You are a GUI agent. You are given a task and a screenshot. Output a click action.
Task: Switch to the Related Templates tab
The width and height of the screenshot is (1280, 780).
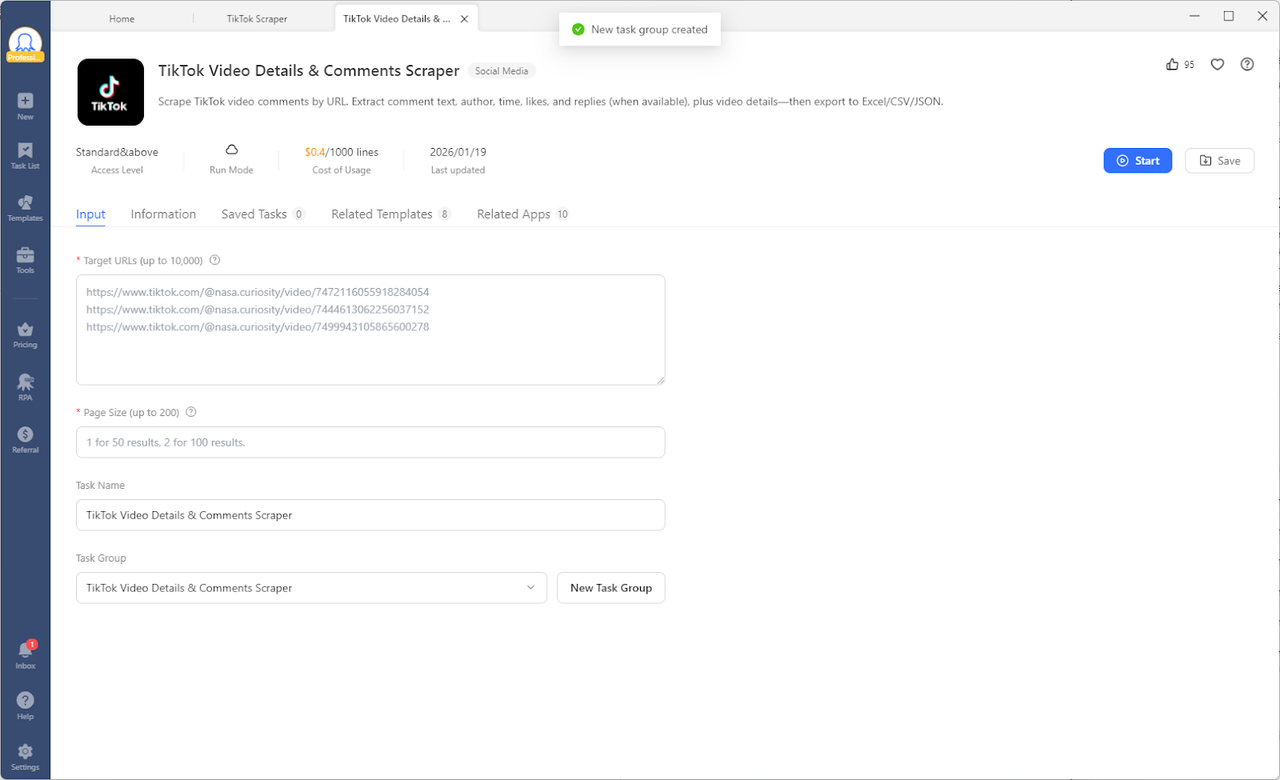(381, 214)
